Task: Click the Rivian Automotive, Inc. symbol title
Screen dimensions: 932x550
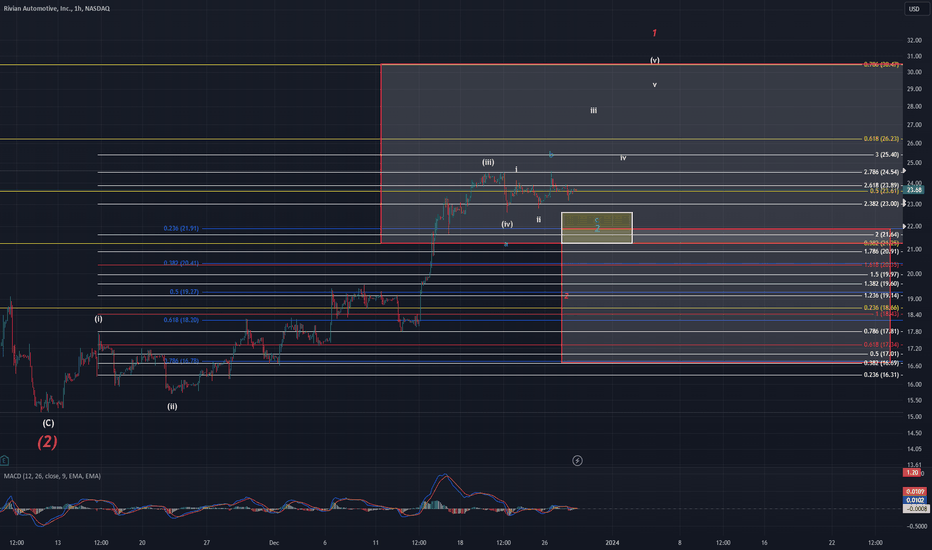Action: pos(56,8)
